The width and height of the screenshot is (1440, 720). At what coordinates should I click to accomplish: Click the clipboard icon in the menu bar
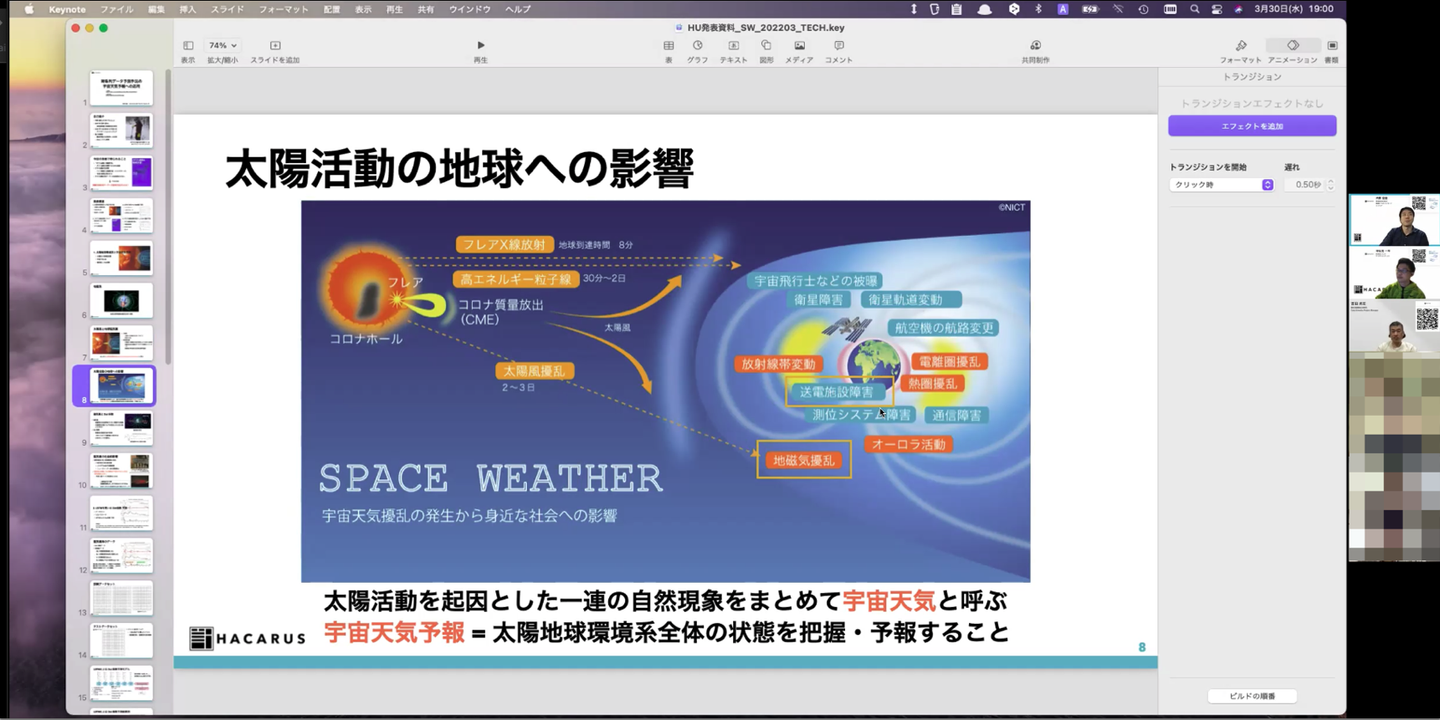coord(956,9)
